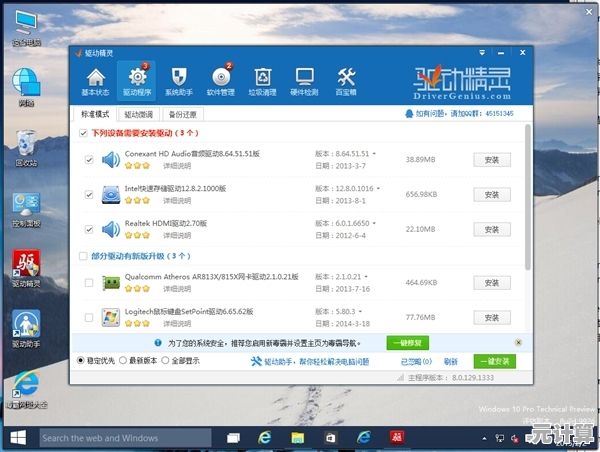Open the 百宝箱 tools icon
Image resolution: width=600 pixels, height=452 pixels.
[x=346, y=80]
